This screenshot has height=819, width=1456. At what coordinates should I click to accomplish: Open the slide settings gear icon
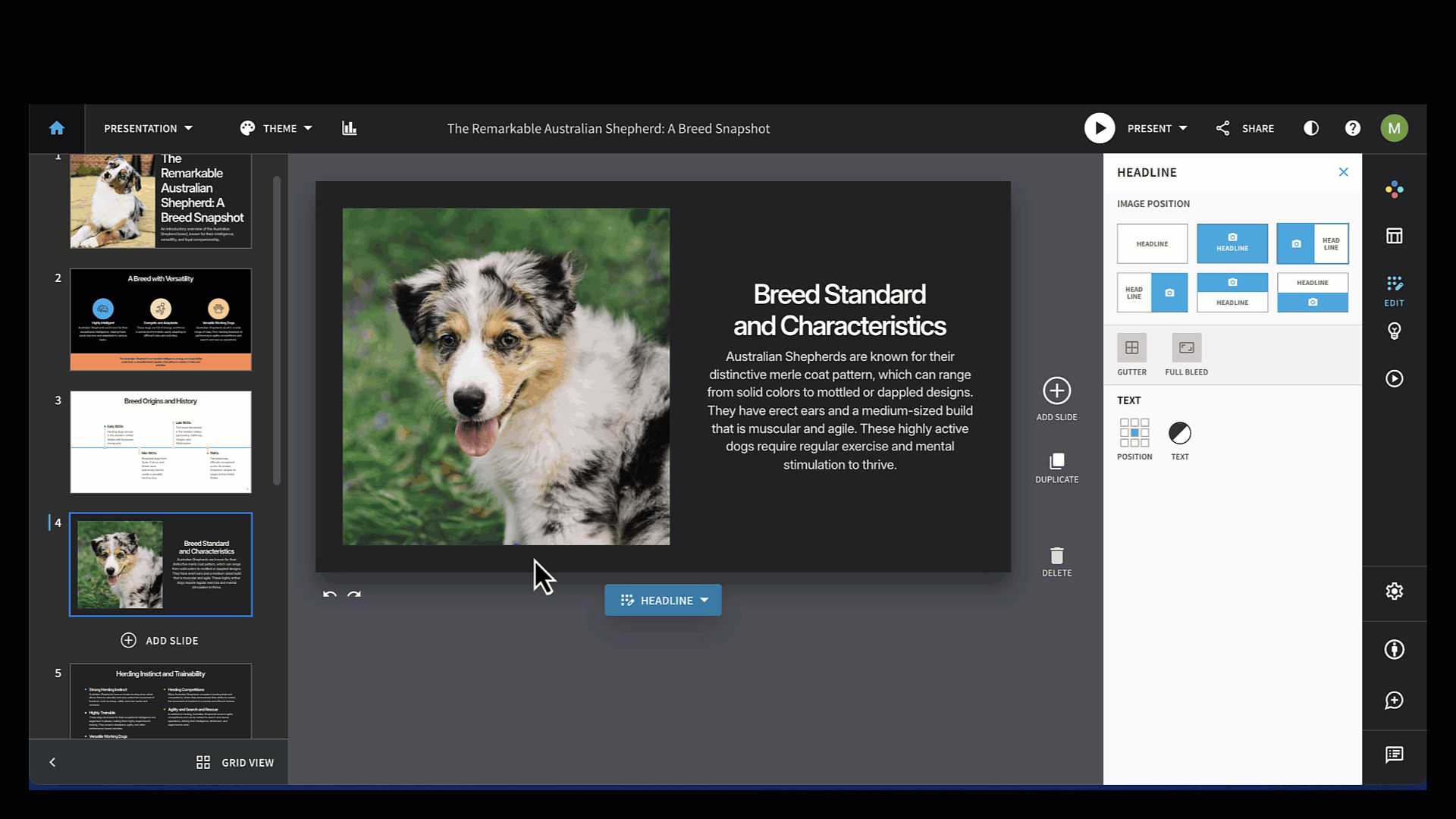click(1394, 591)
